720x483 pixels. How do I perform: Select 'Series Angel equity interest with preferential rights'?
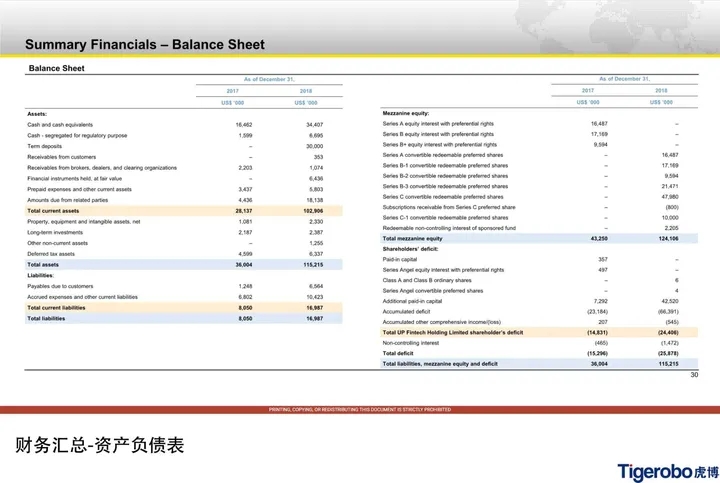[x=443, y=270]
